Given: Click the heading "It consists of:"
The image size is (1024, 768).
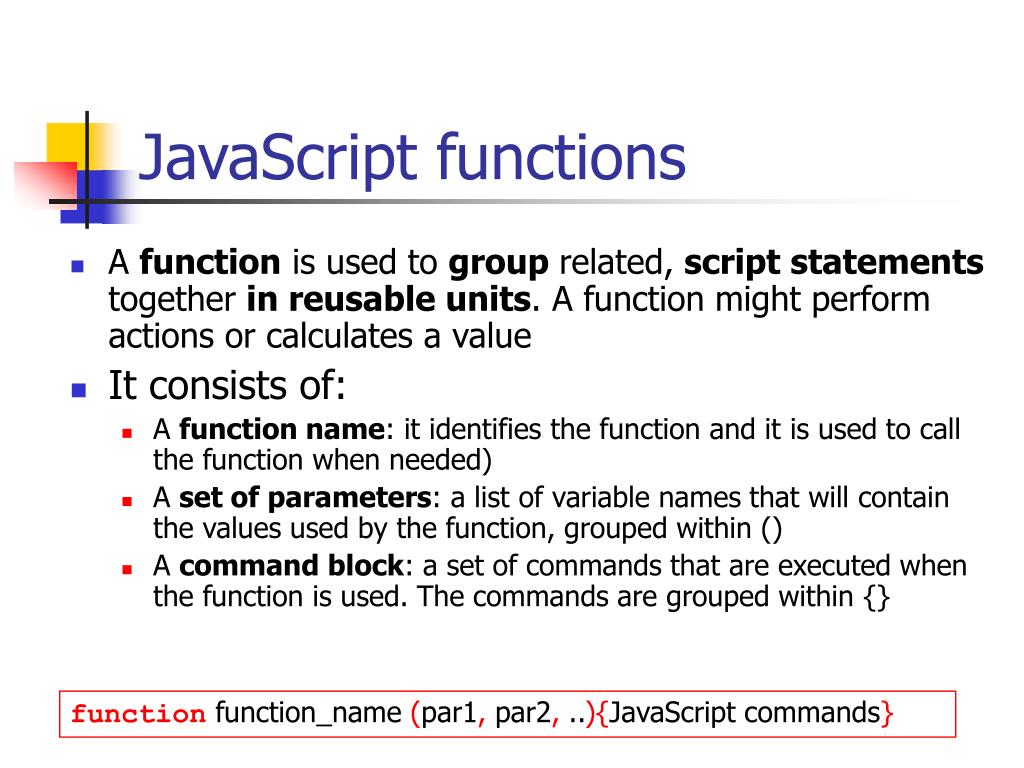Looking at the screenshot, I should click(227, 385).
